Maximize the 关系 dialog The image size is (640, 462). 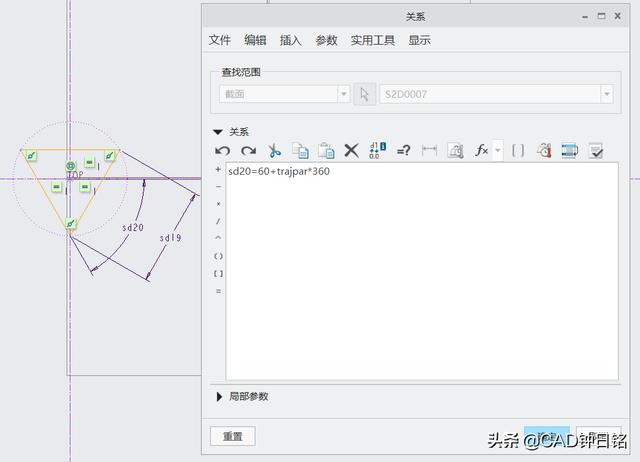pos(601,16)
